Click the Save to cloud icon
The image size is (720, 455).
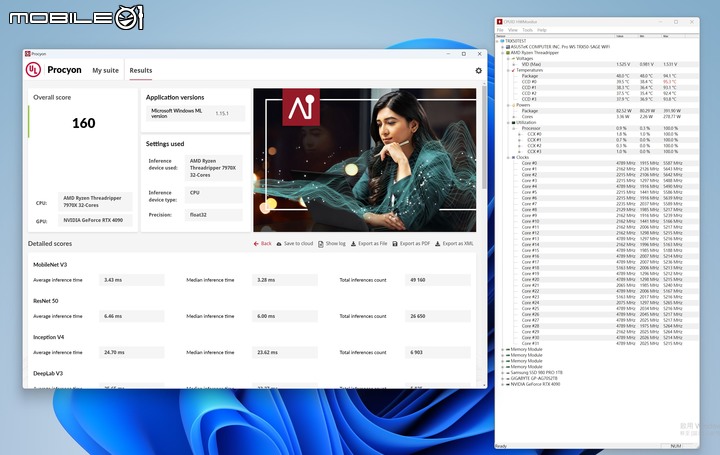tap(279, 244)
